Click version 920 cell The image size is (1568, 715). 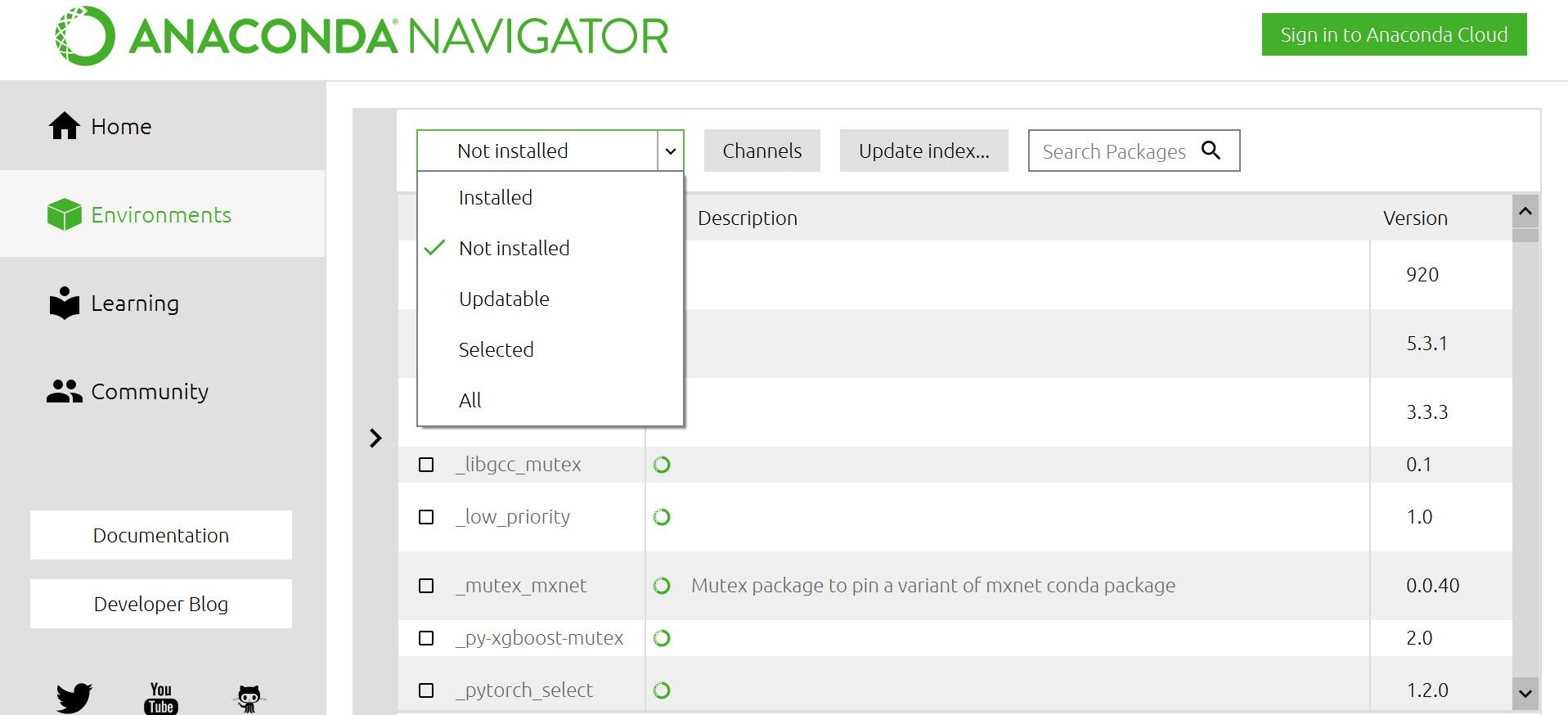pyautogui.click(x=1422, y=275)
